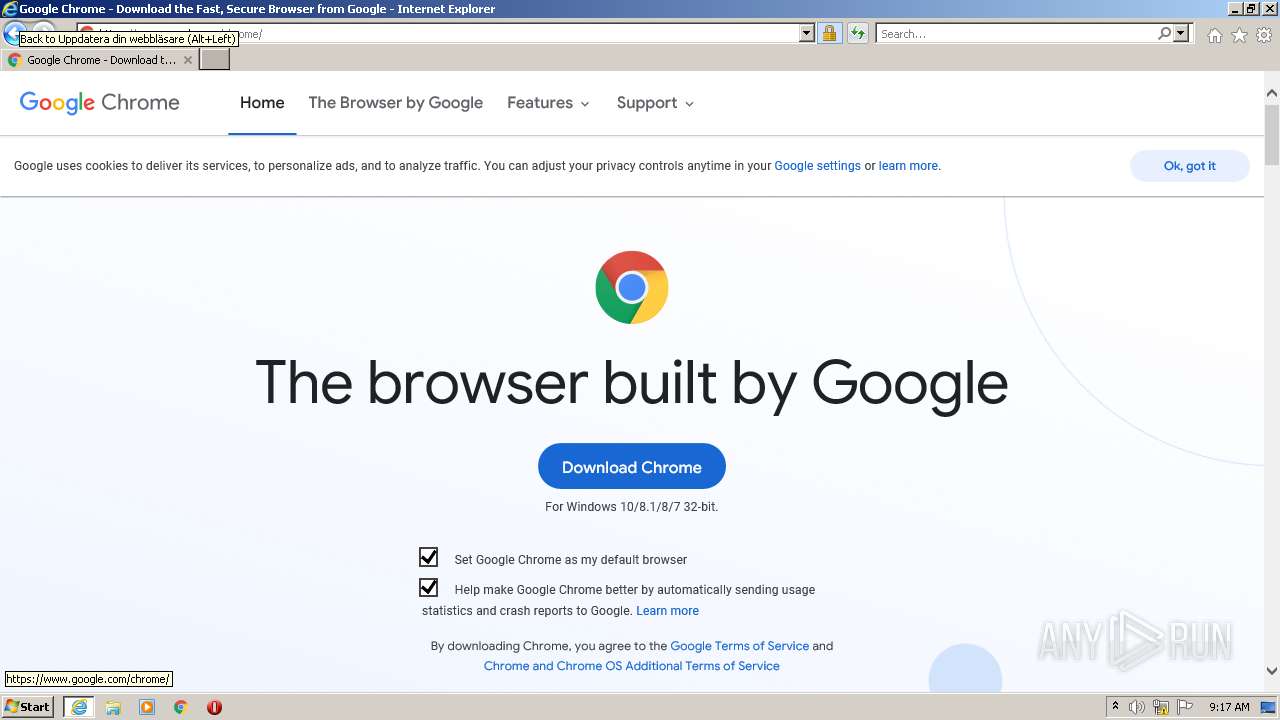This screenshot has width=1280, height=720.
Task: Click the network tray icon
Action: 1161,707
